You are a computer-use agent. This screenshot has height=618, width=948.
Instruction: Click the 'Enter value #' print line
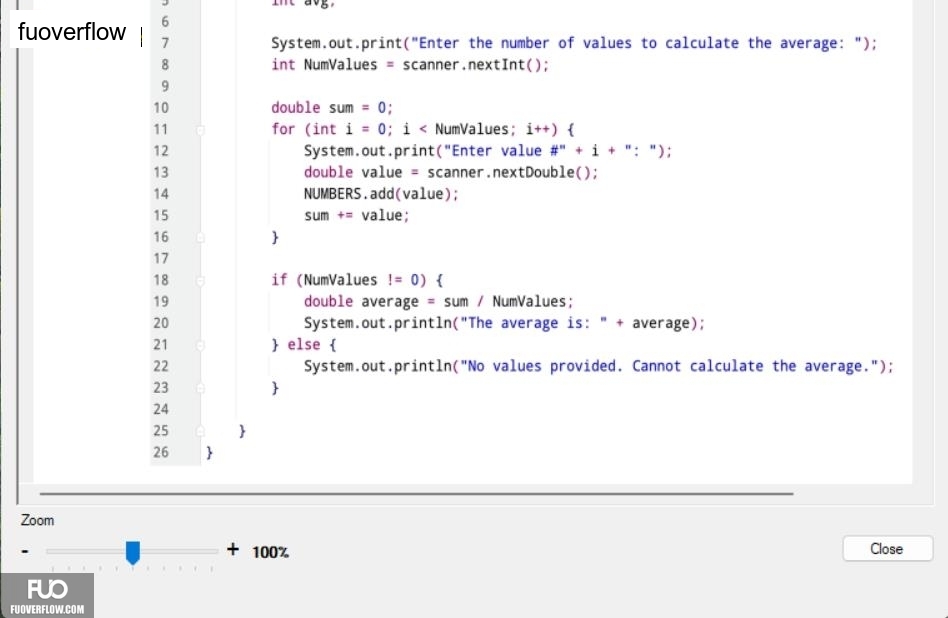pyautogui.click(x=487, y=151)
